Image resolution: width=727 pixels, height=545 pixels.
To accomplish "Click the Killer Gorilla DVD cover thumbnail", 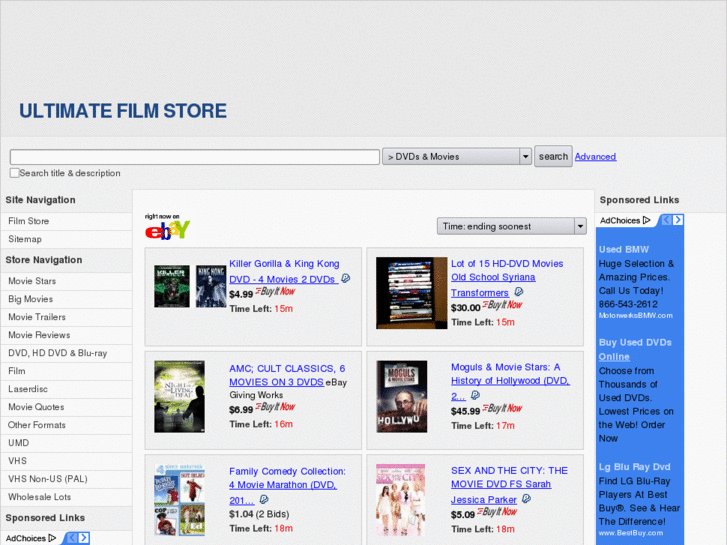I will (172, 286).
